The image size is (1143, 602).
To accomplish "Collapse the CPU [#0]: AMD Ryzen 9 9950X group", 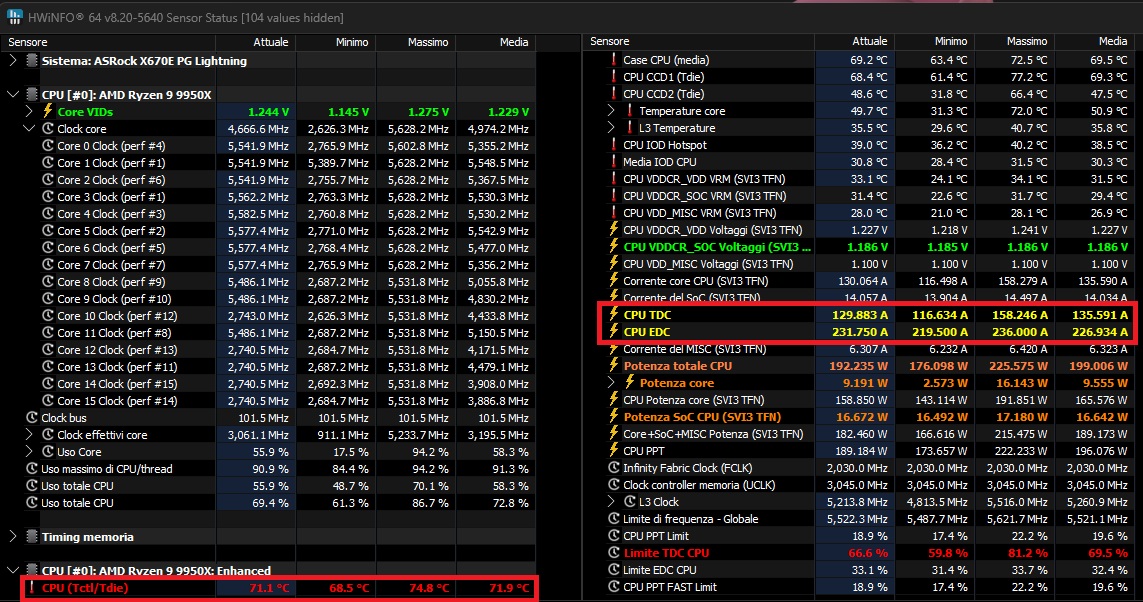I will pos(12,95).
